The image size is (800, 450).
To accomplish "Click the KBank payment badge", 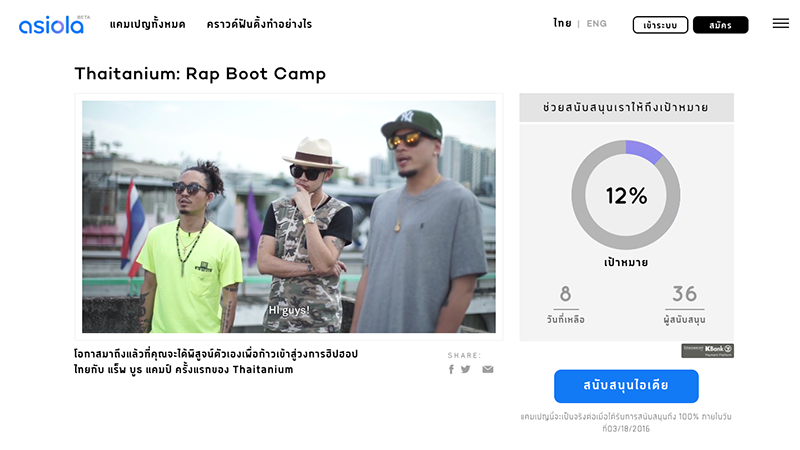I will click(707, 351).
